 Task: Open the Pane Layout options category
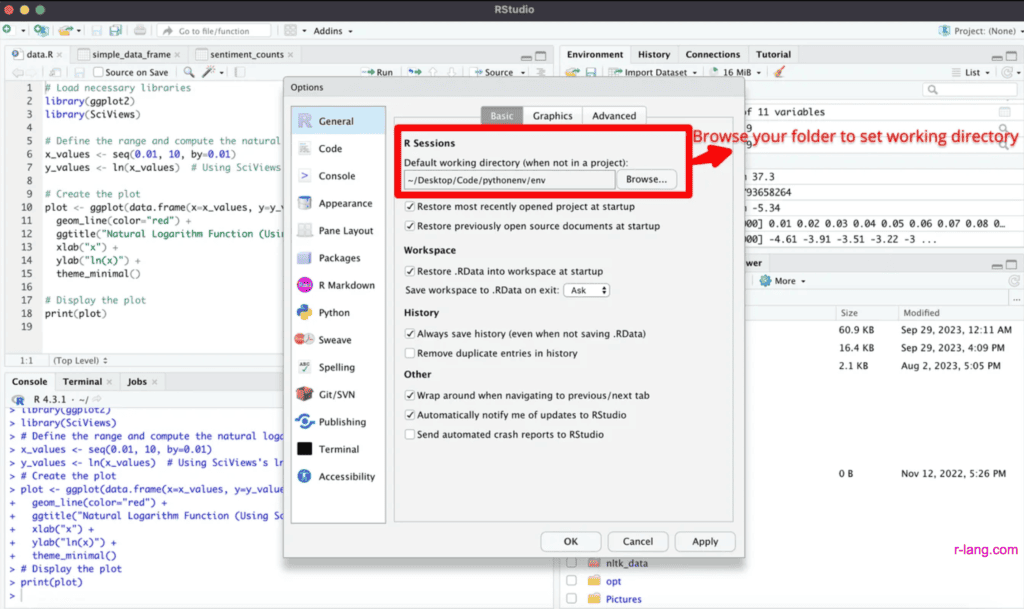[x=338, y=230]
